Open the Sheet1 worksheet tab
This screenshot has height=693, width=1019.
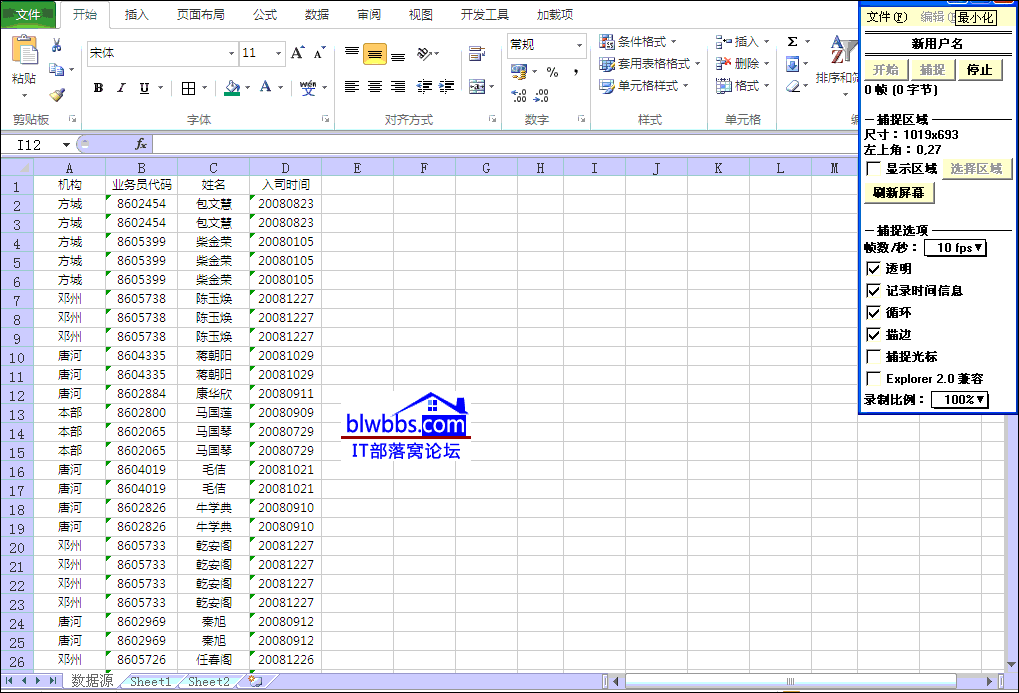(150, 681)
